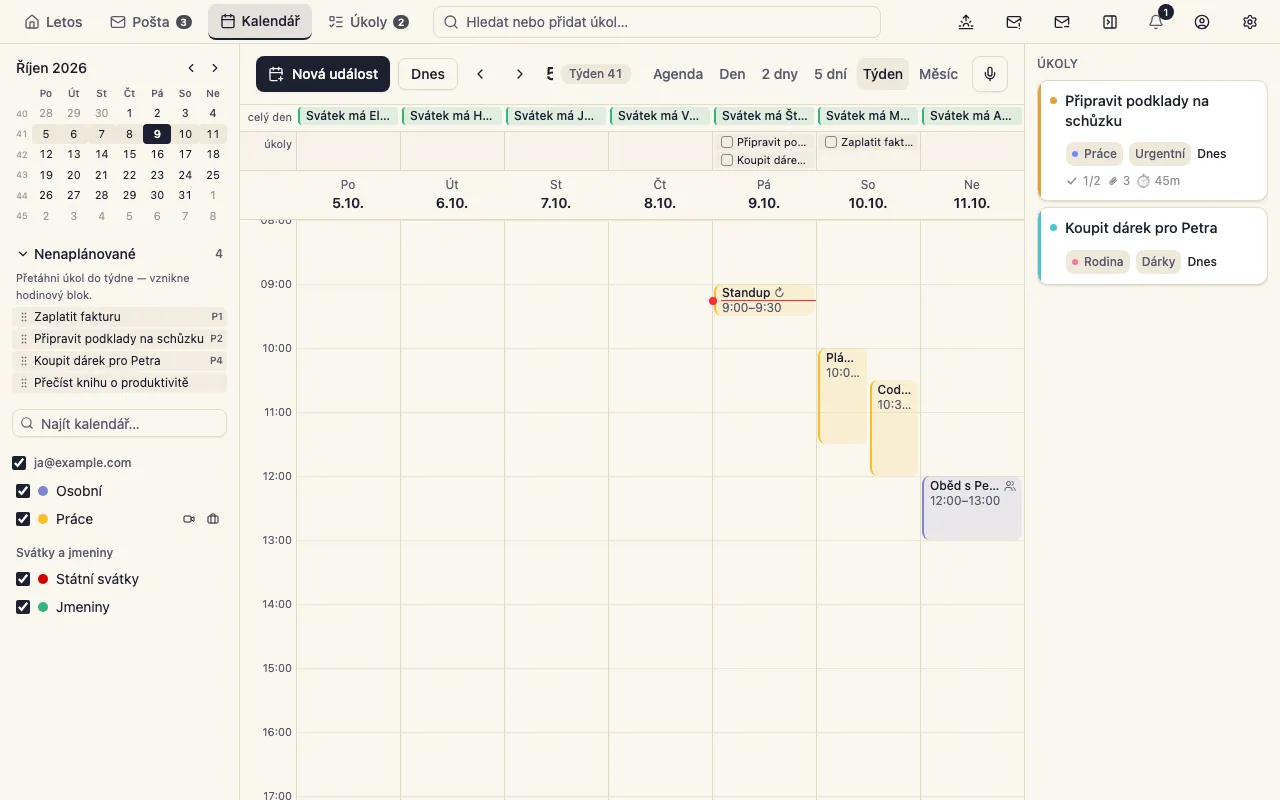The width and height of the screenshot is (1280, 800).
Task: Collapse the Nenaplánované section
Action: click(x=23, y=254)
